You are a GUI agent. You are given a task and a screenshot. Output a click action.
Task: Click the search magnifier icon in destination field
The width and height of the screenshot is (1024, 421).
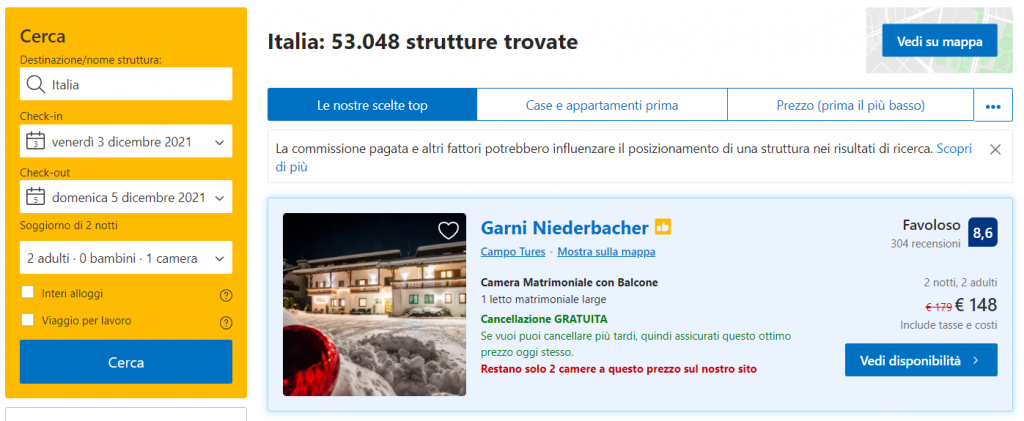coord(36,85)
